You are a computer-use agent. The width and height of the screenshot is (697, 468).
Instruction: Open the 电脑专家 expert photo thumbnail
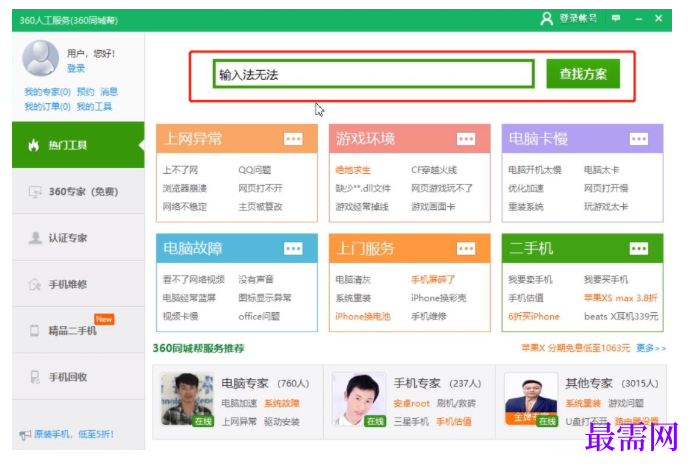(x=187, y=399)
